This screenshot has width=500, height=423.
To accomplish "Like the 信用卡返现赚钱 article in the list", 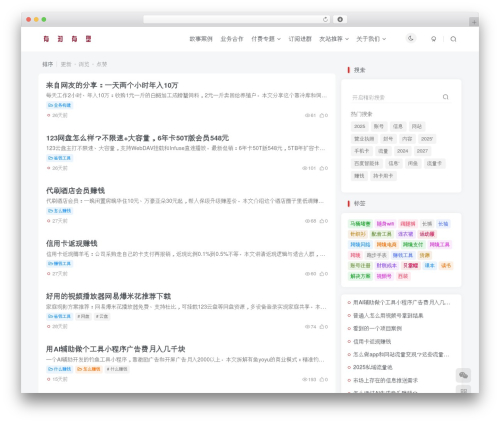I will click(324, 274).
